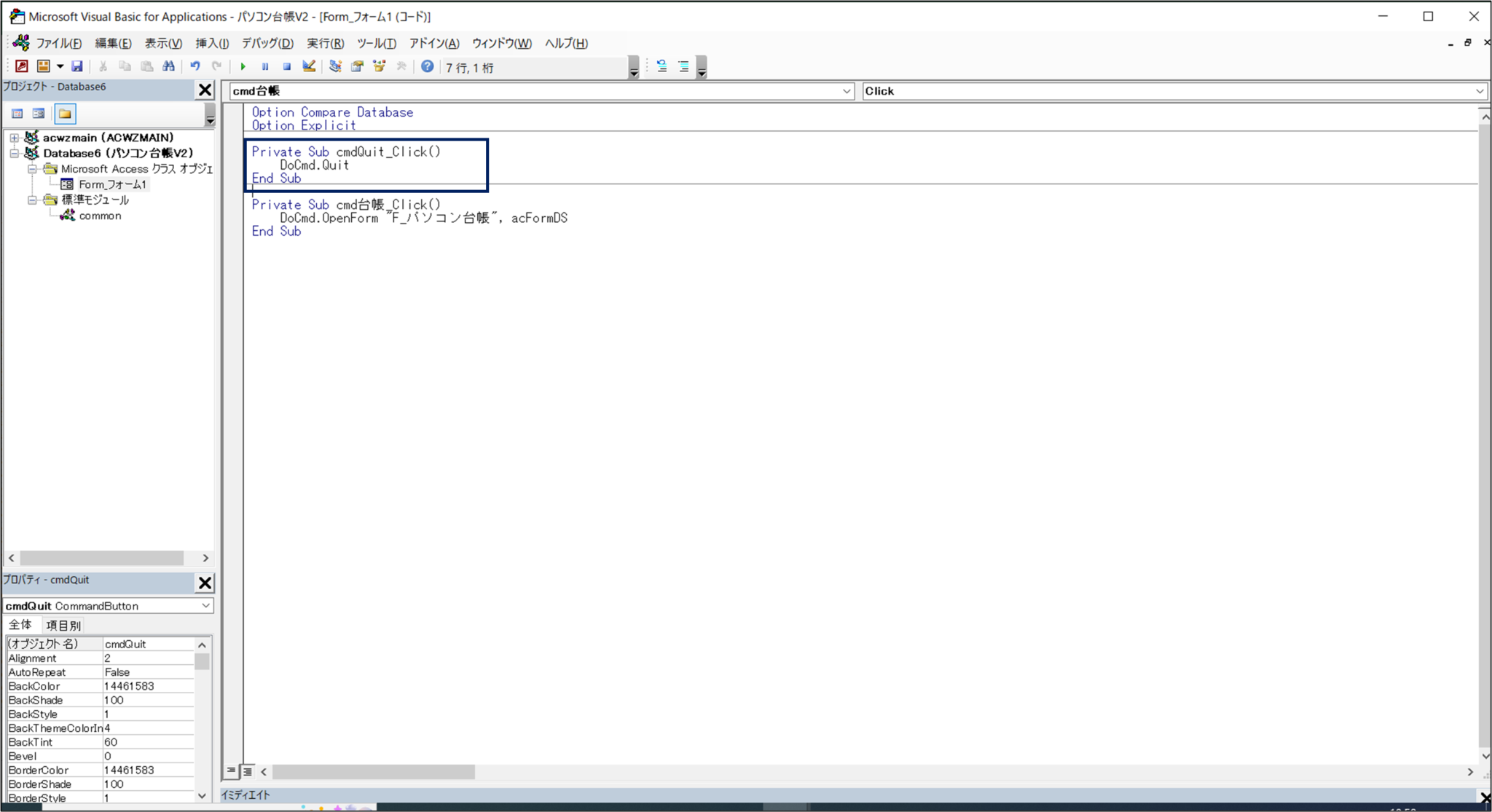Image resolution: width=1492 pixels, height=812 pixels.
Task: Switch to Procedure View at code window bottom
Action: (230, 771)
